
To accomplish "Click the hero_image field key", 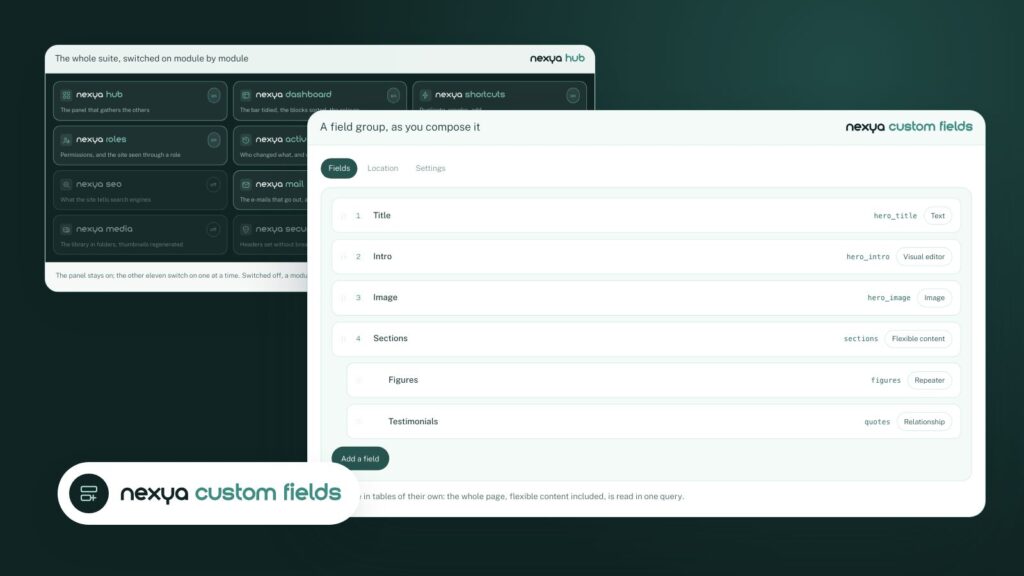I will tap(889, 298).
